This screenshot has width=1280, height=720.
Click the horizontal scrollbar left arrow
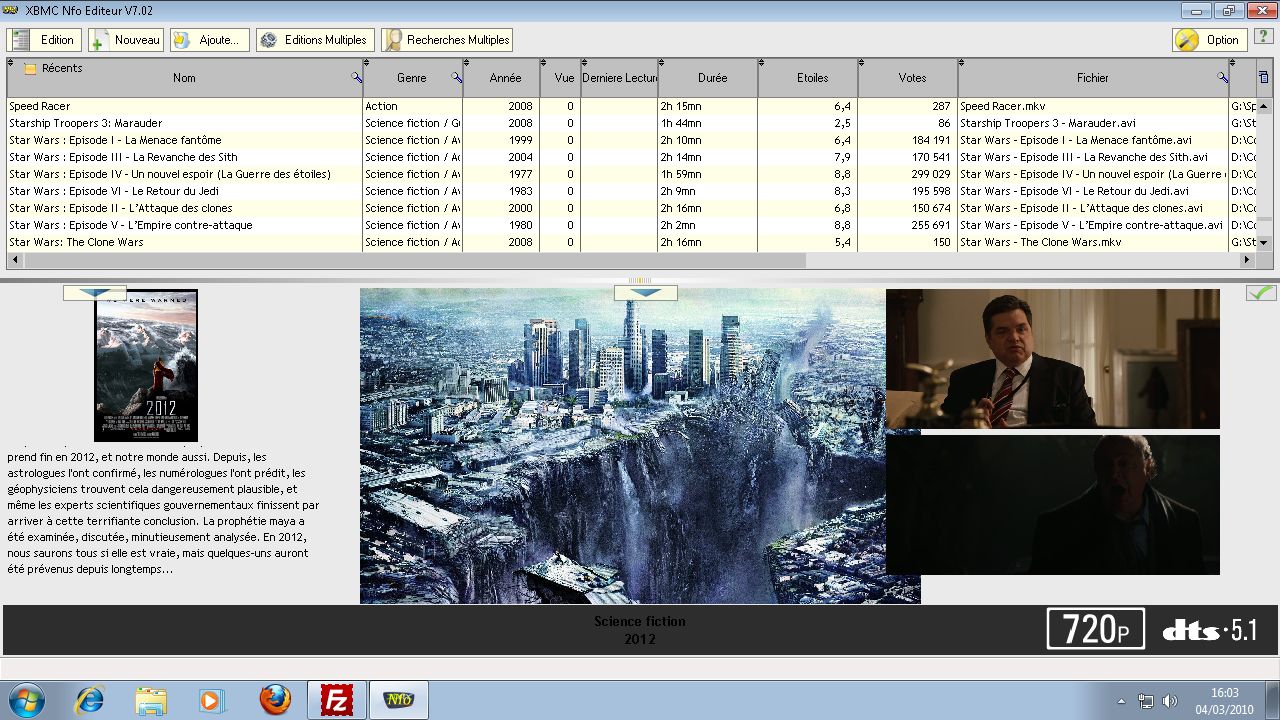pos(16,260)
